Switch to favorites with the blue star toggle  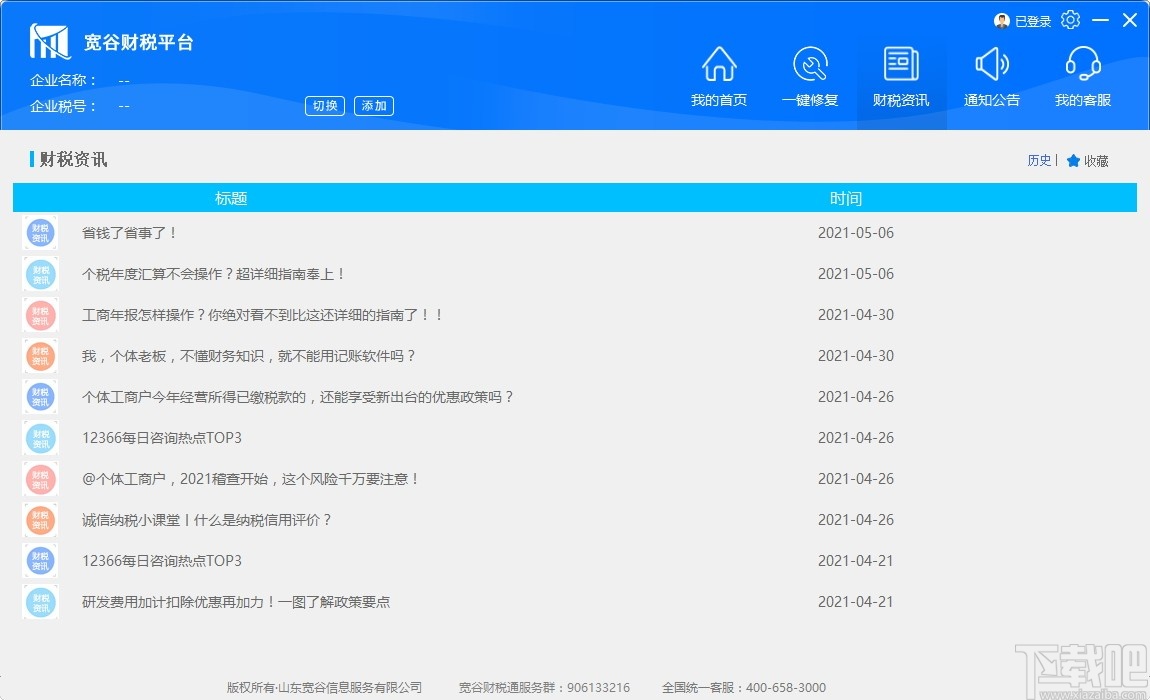click(1072, 160)
